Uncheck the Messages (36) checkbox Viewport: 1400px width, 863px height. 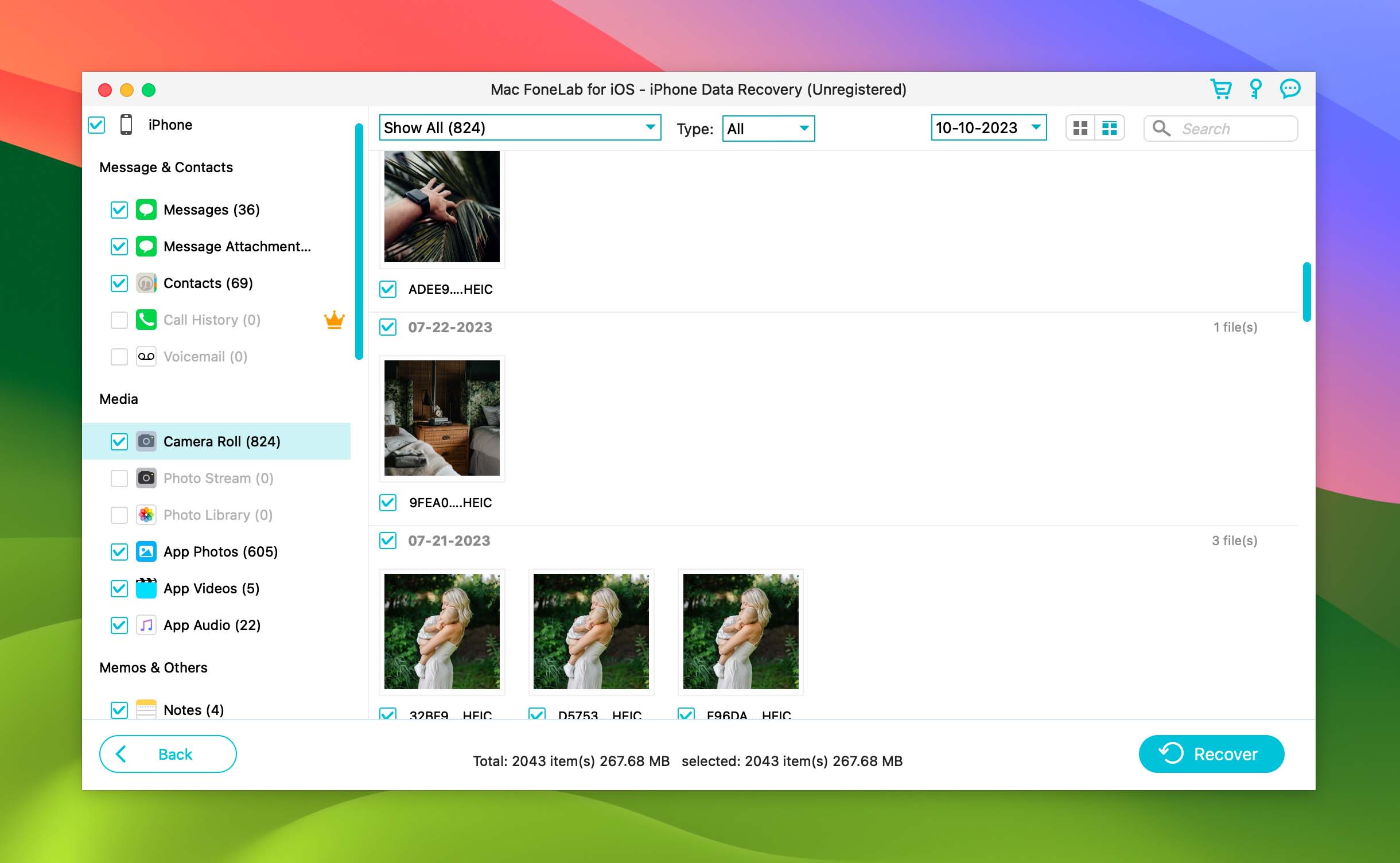coord(119,209)
